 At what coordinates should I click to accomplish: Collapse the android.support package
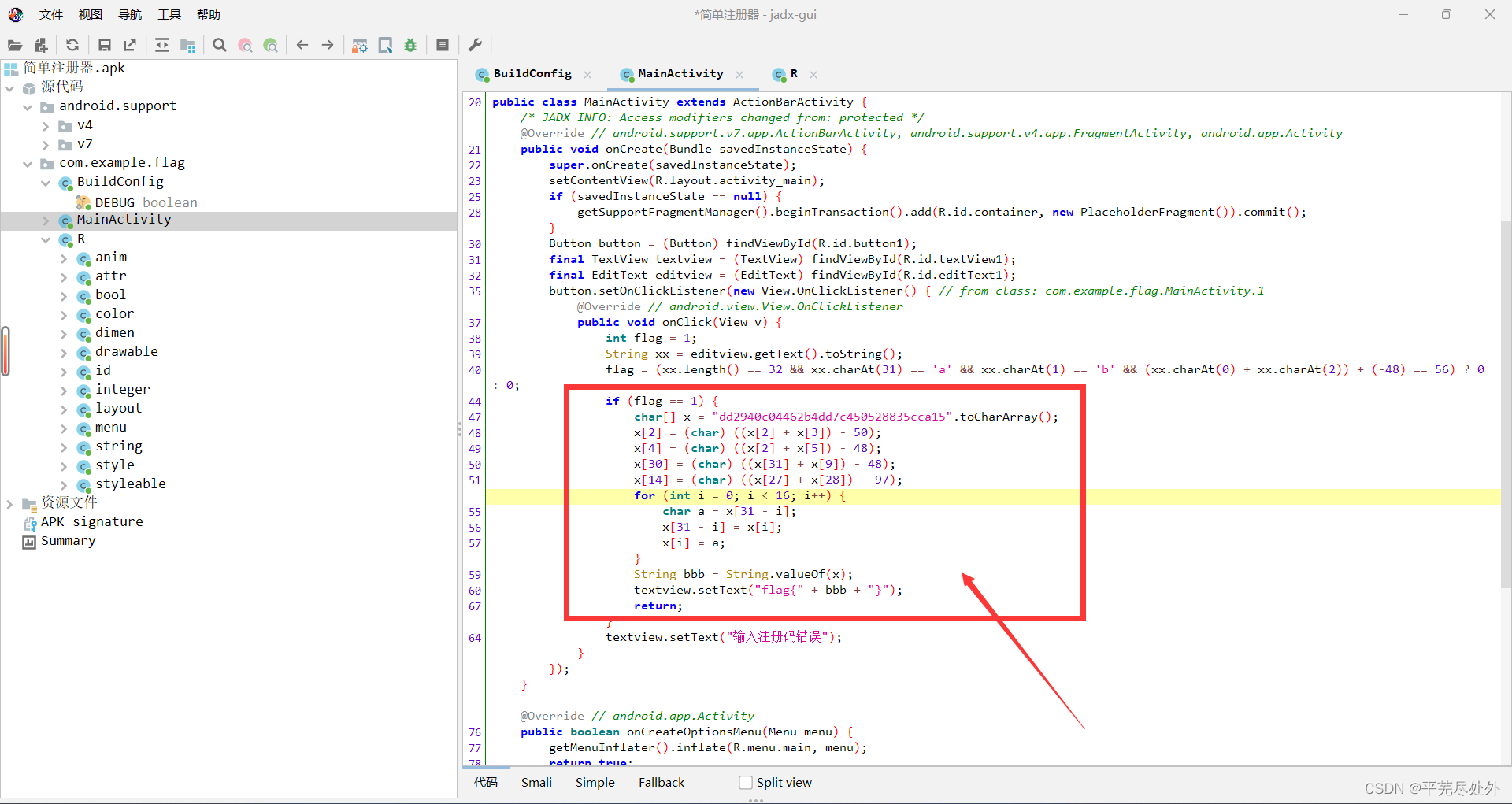(28, 107)
